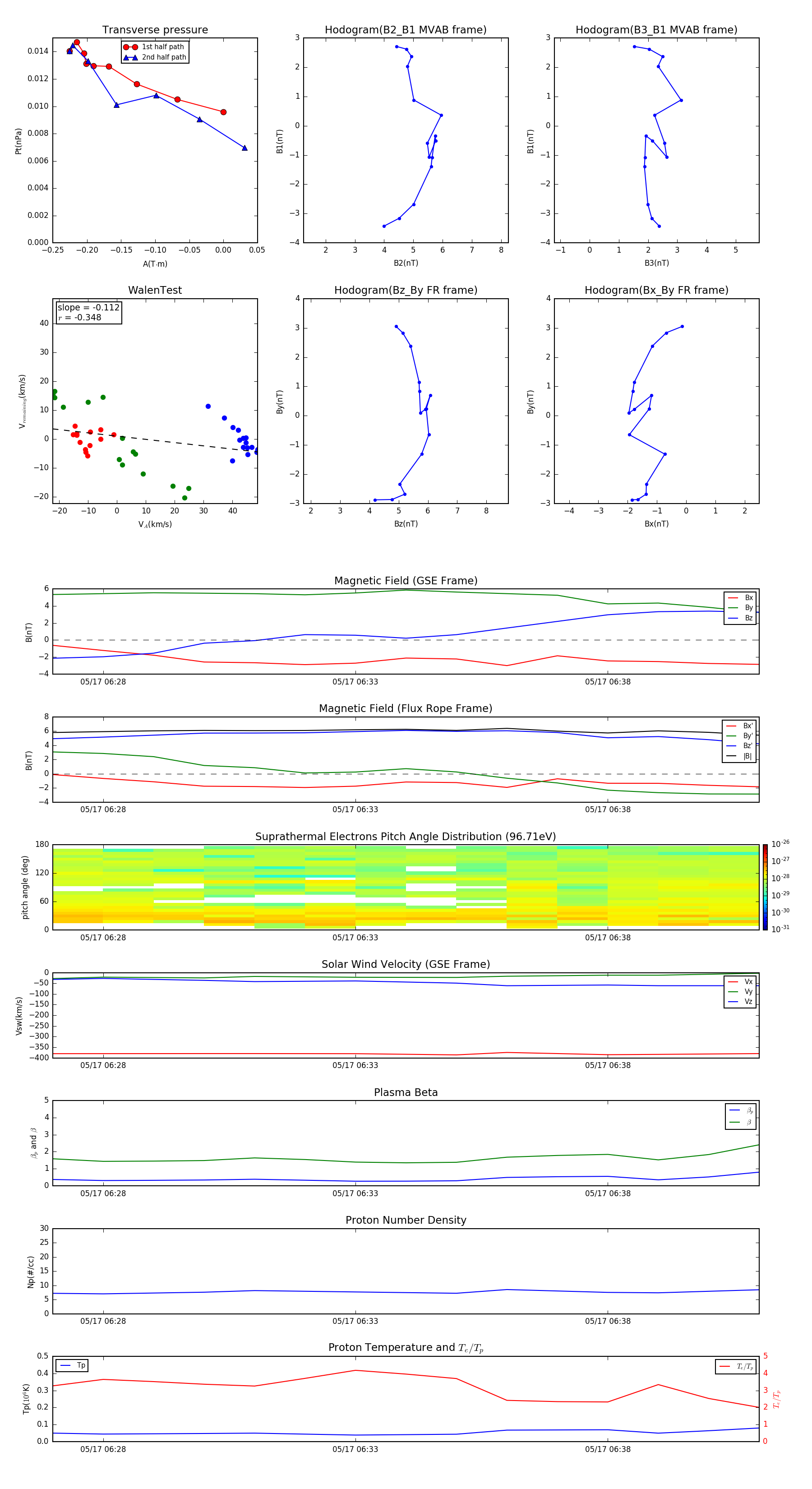Viewport: 812px width, 1489px height.
Task: Click '05/17 06:38' tick under Proton Number Density
Action: pyautogui.click(x=607, y=1321)
